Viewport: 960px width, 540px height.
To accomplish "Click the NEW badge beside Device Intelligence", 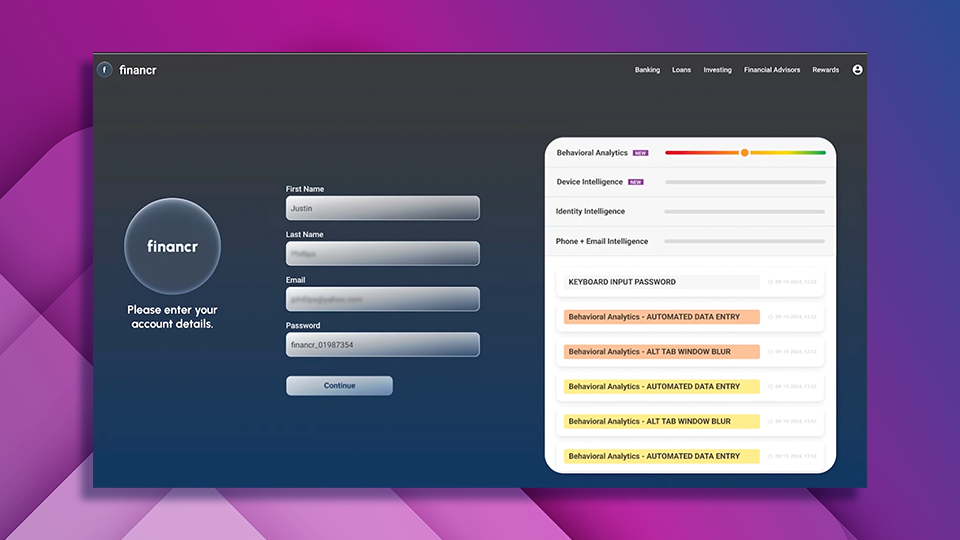I will click(635, 182).
